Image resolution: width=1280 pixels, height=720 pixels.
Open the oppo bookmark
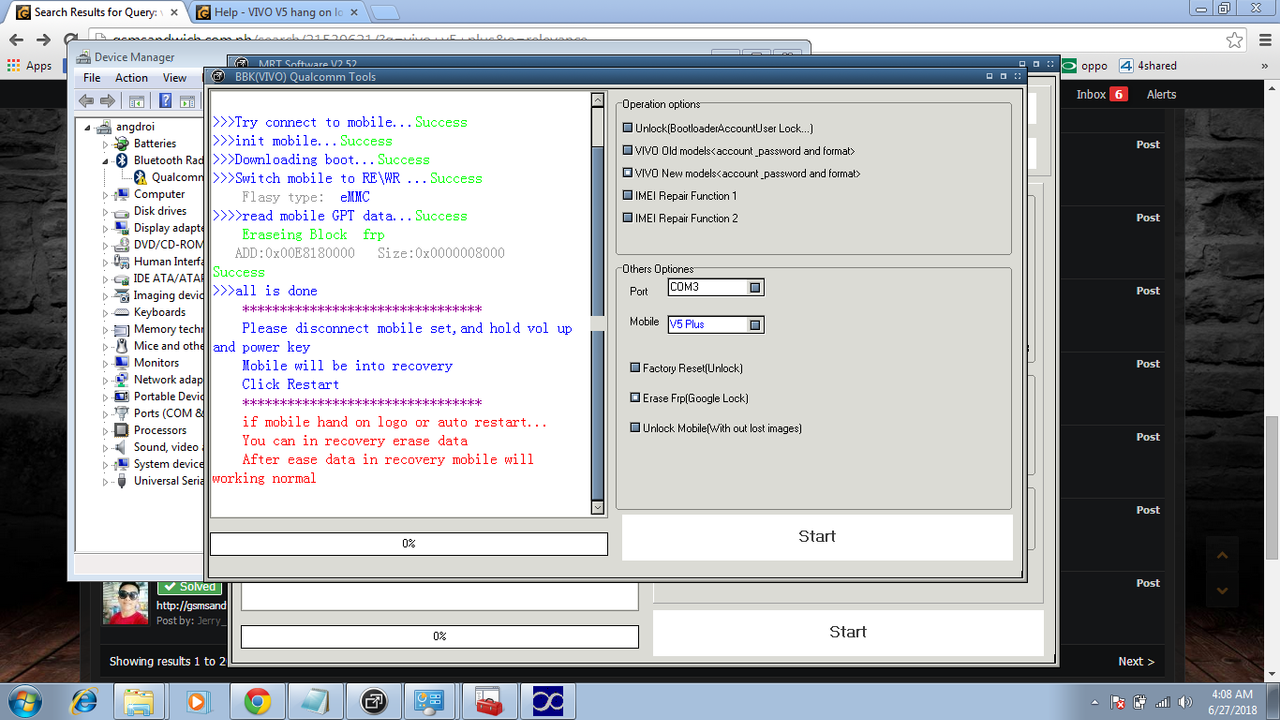pos(1084,66)
